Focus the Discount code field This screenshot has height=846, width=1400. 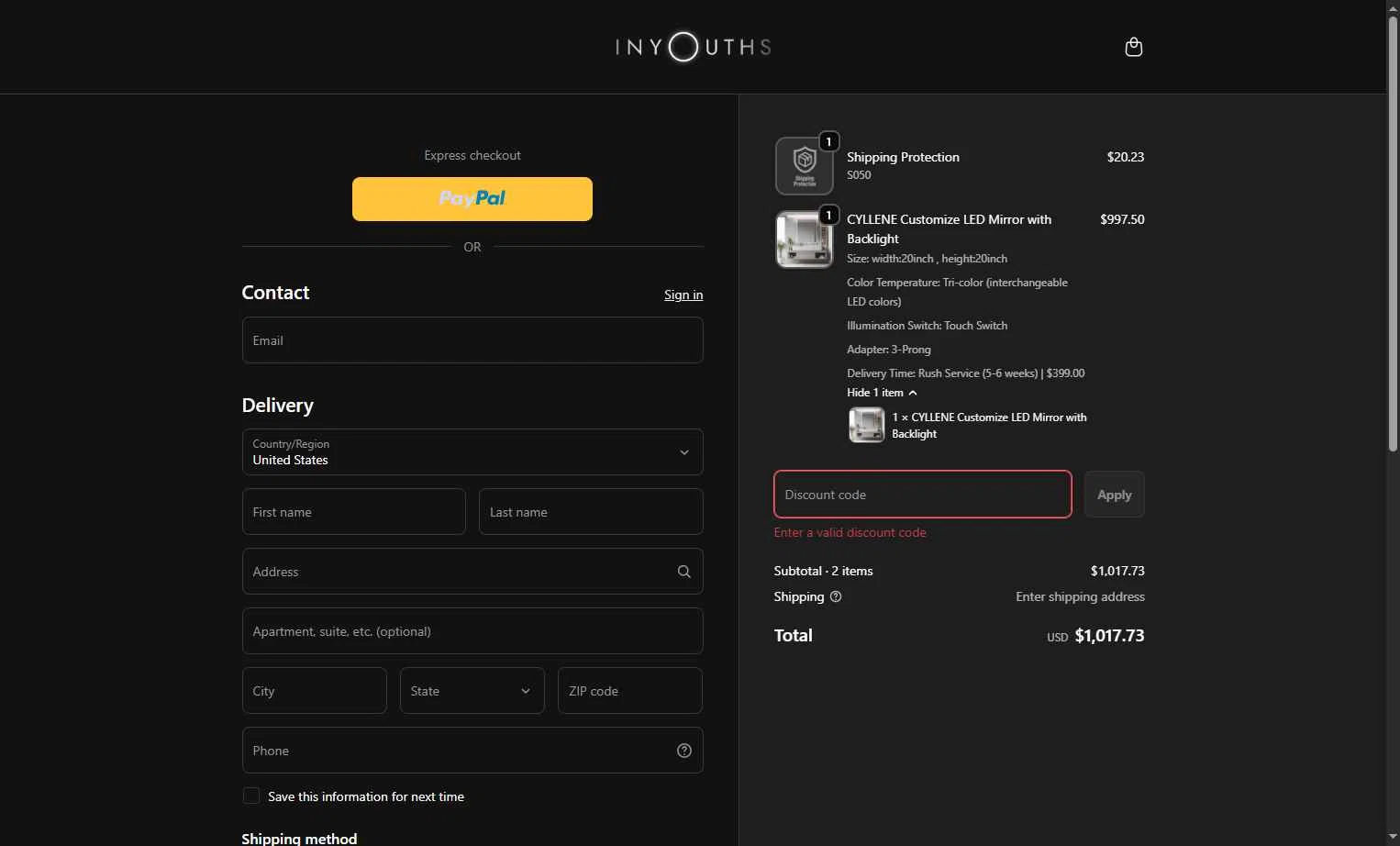(x=923, y=495)
